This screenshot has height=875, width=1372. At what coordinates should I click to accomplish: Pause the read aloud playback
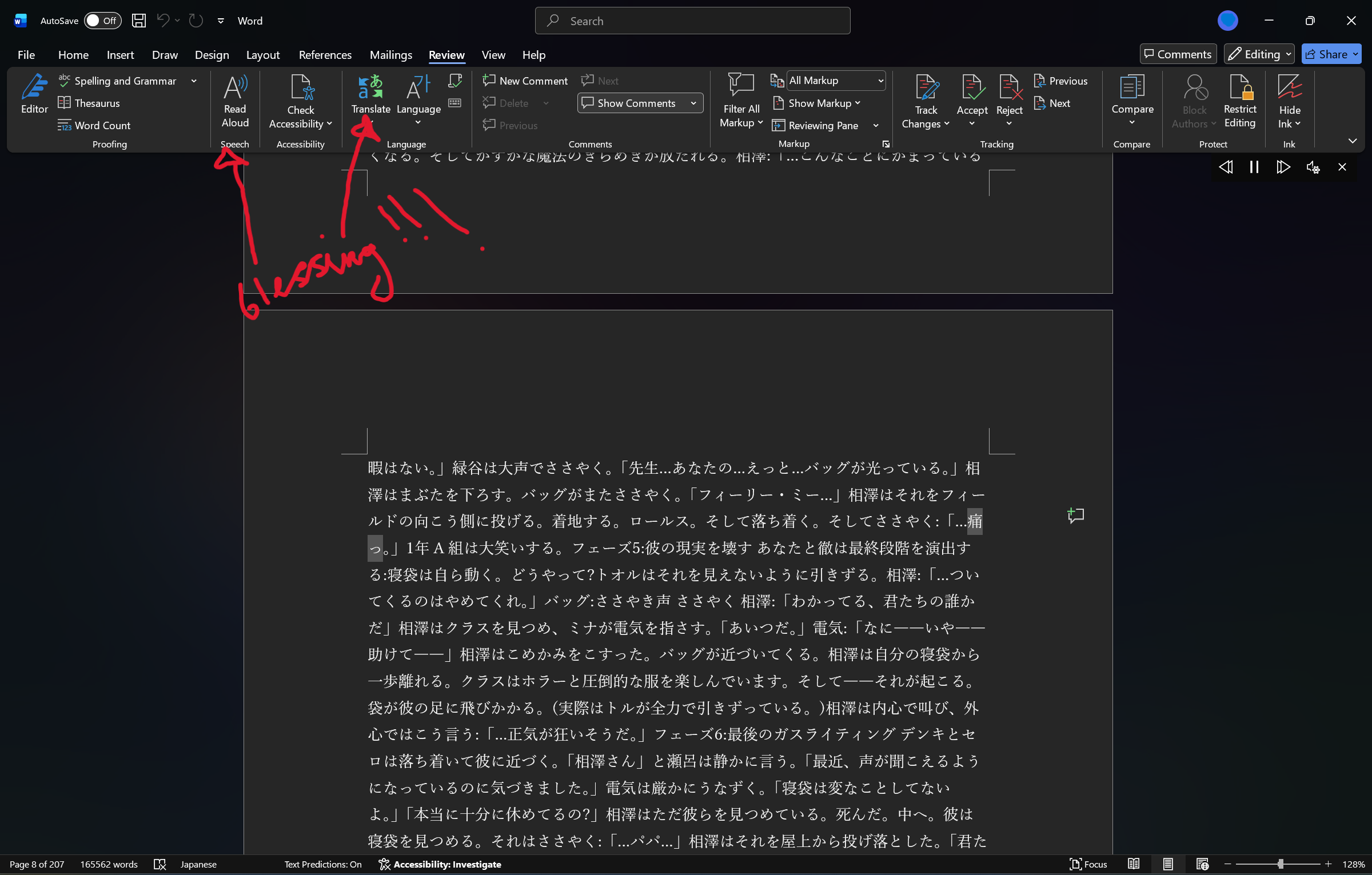tap(1254, 167)
